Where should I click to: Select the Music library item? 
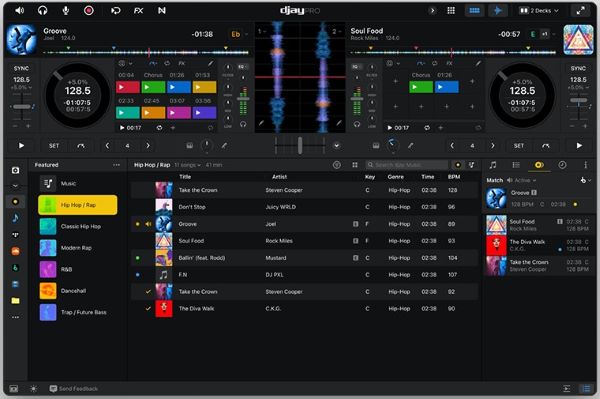(78, 184)
